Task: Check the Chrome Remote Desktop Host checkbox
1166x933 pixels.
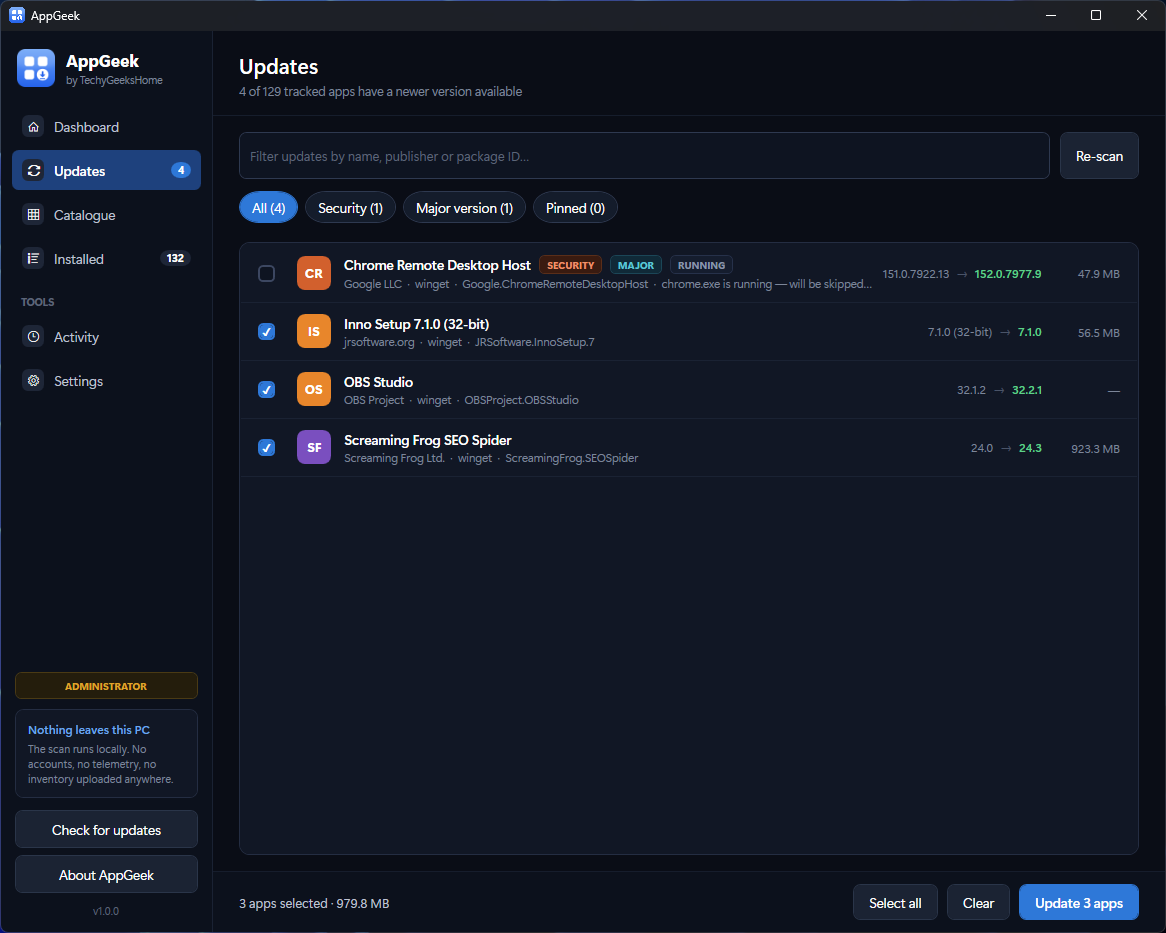Action: point(266,274)
